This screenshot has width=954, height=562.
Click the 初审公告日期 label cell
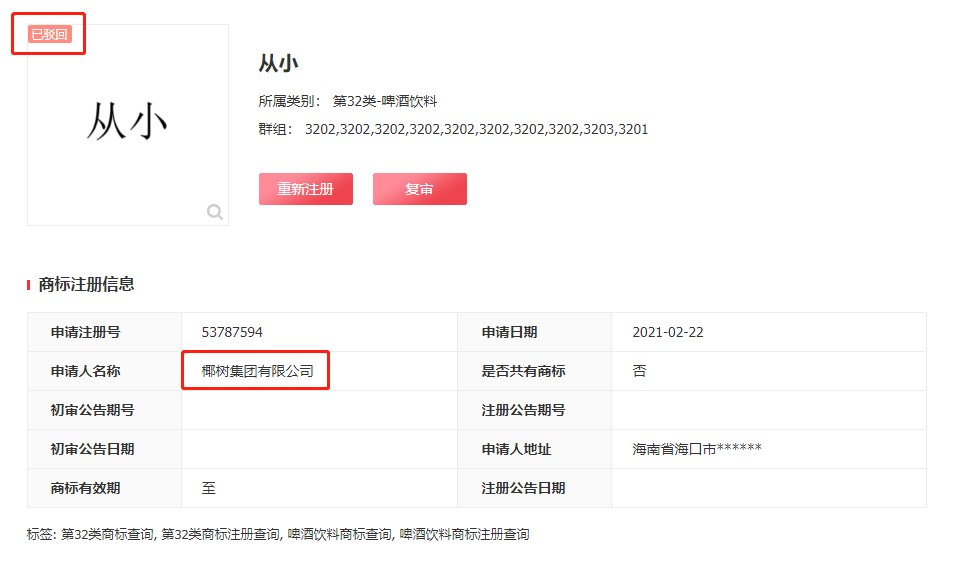(x=105, y=449)
